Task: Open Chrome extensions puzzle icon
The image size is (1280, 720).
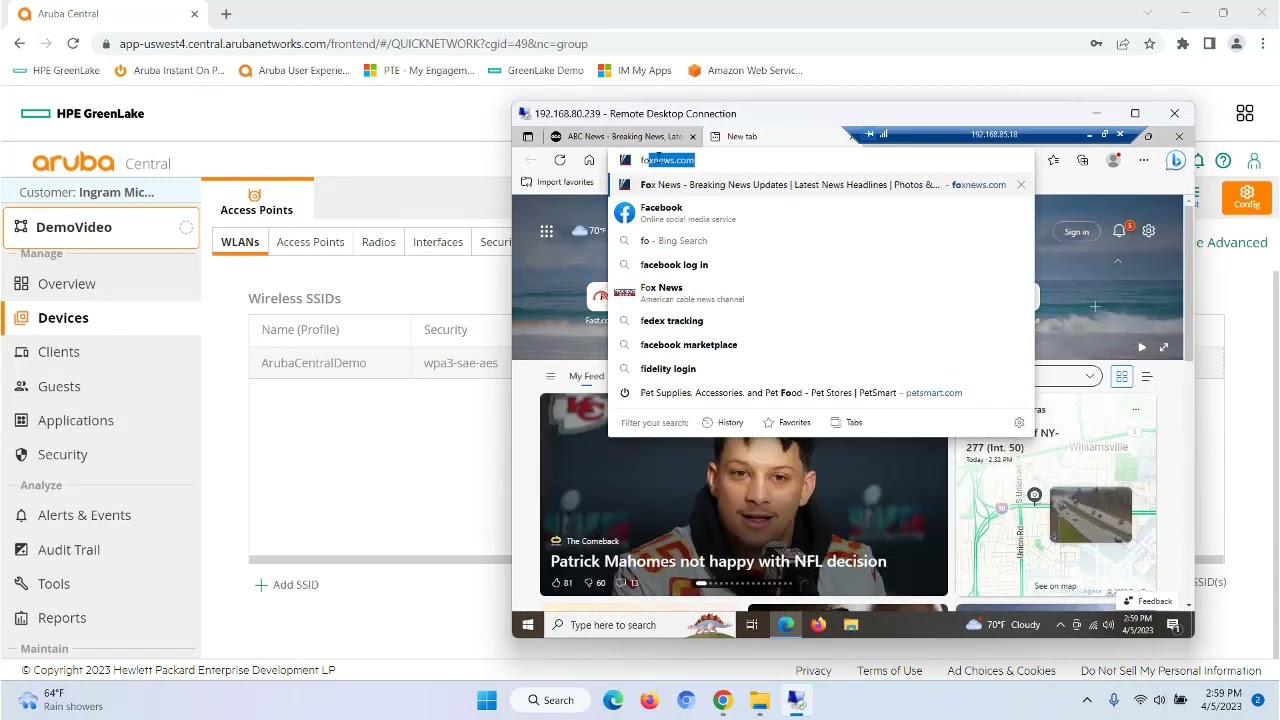Action: [1183, 44]
